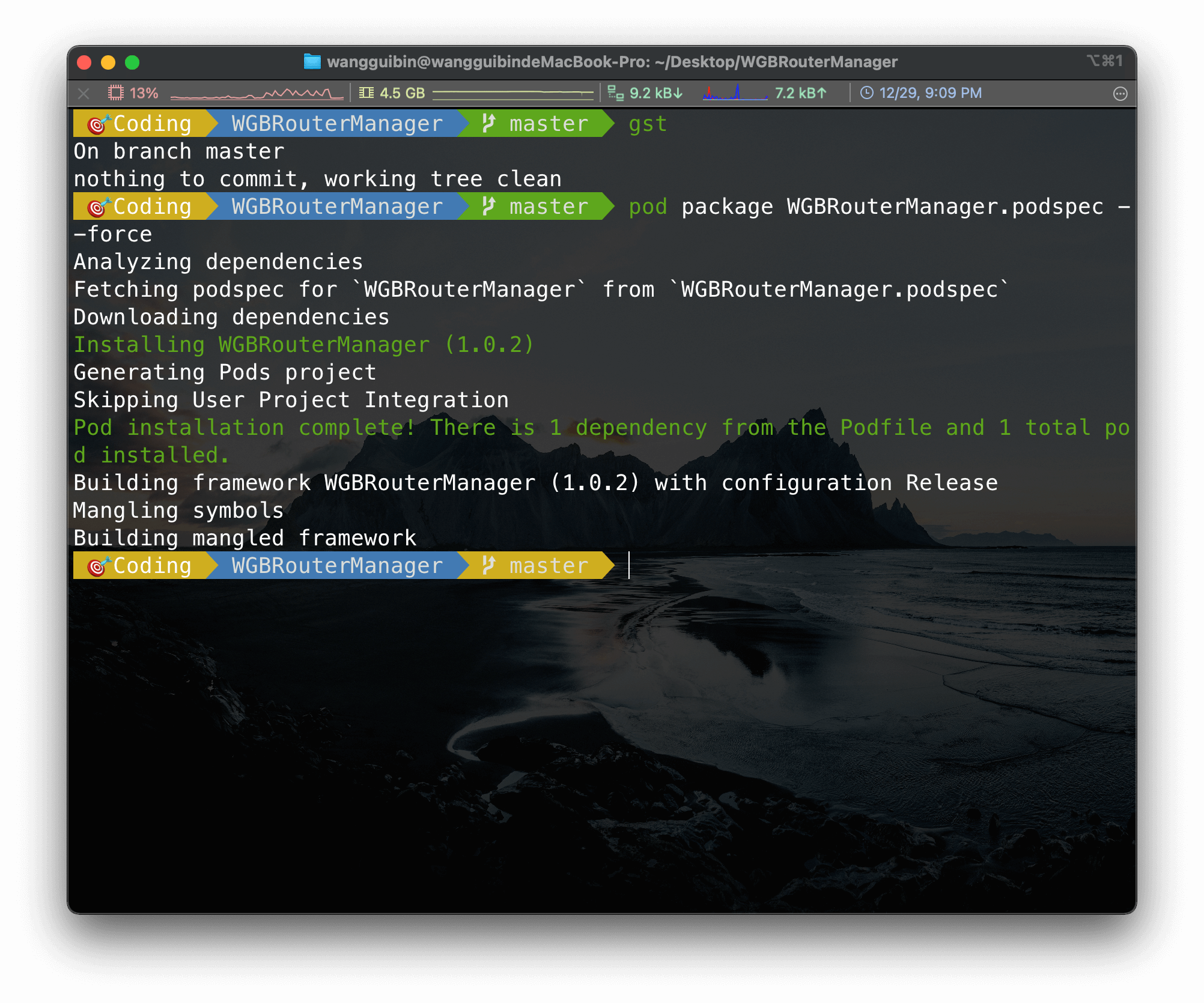
Task: Click the network throughput graph
Action: coord(735,93)
